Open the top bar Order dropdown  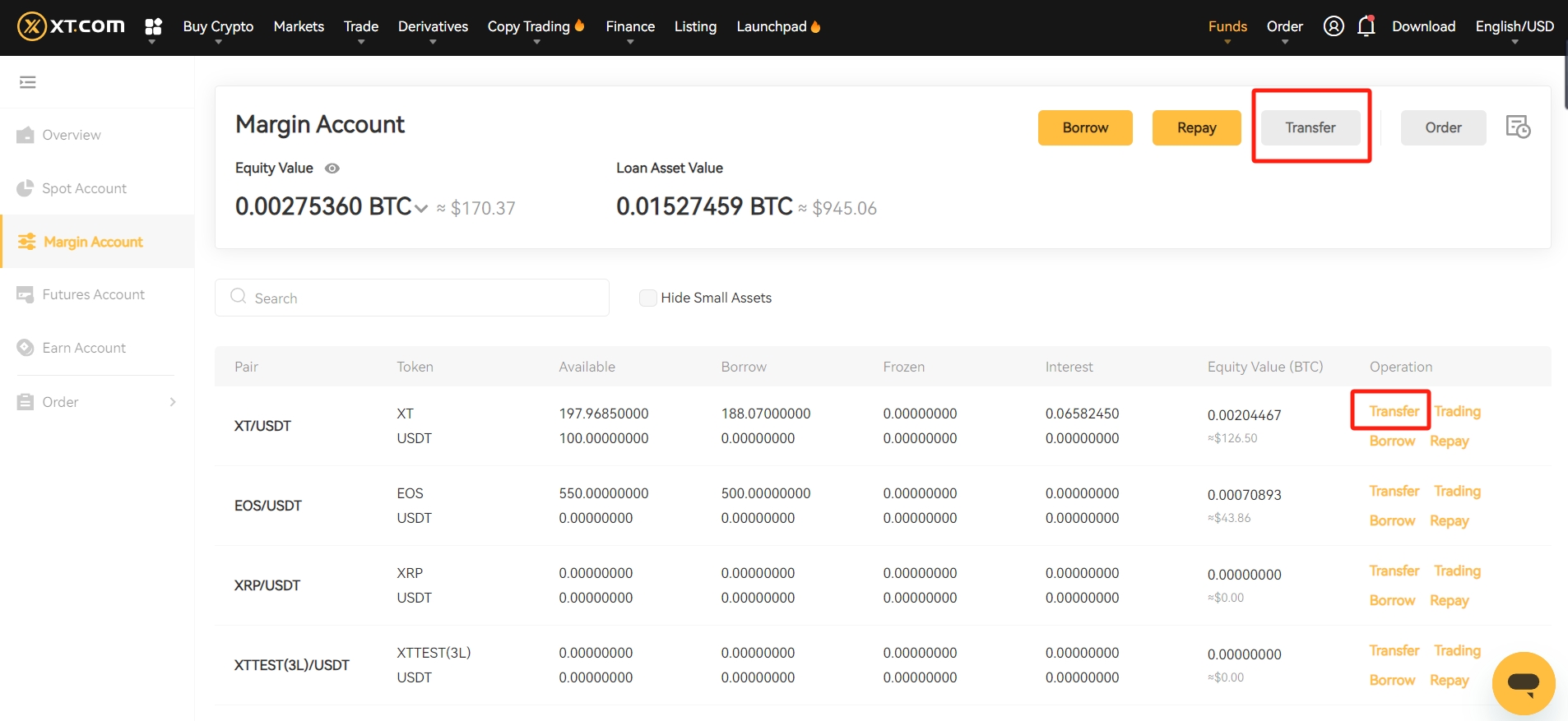[1285, 26]
